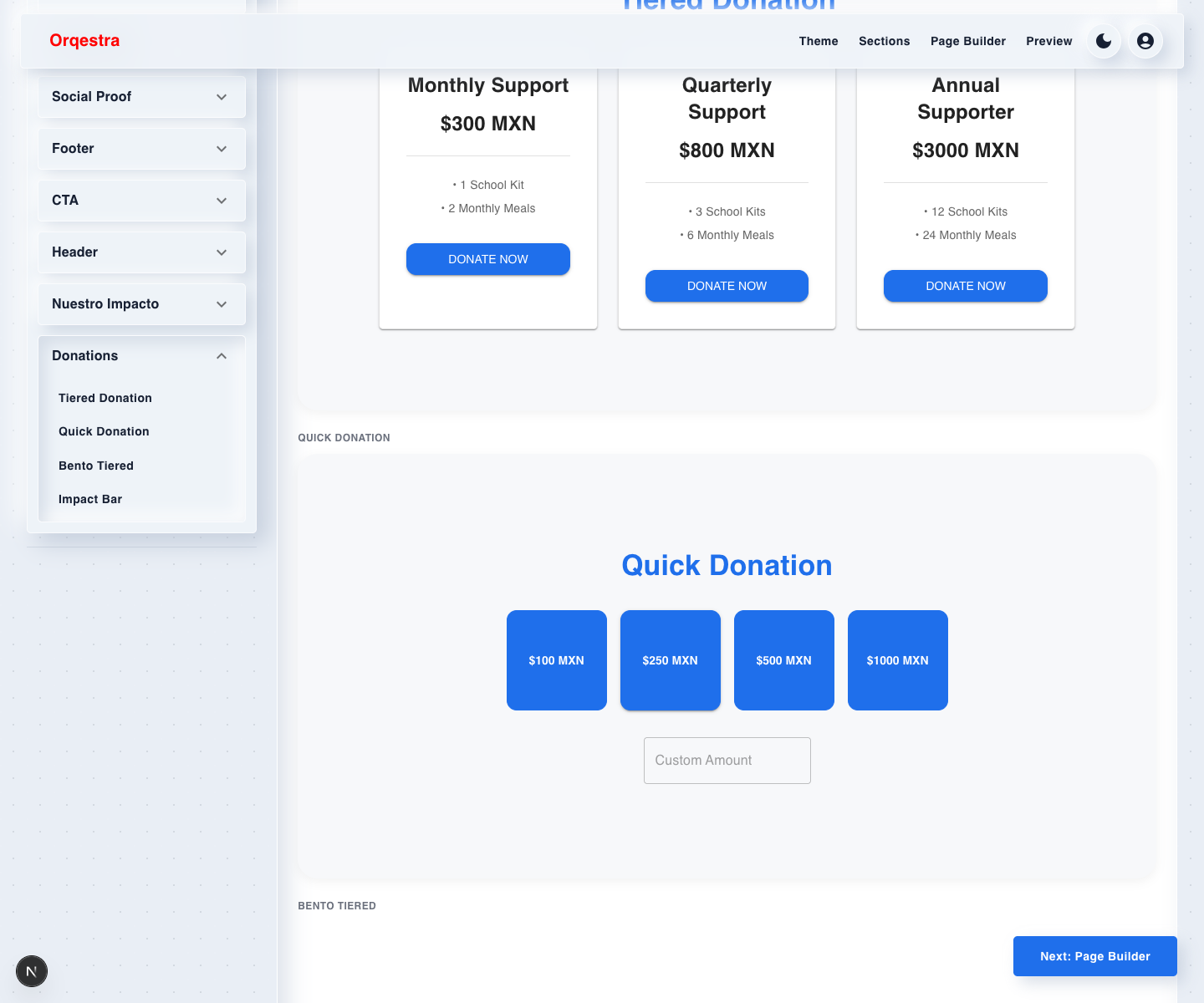Click the $300 MXN price text

(x=488, y=124)
